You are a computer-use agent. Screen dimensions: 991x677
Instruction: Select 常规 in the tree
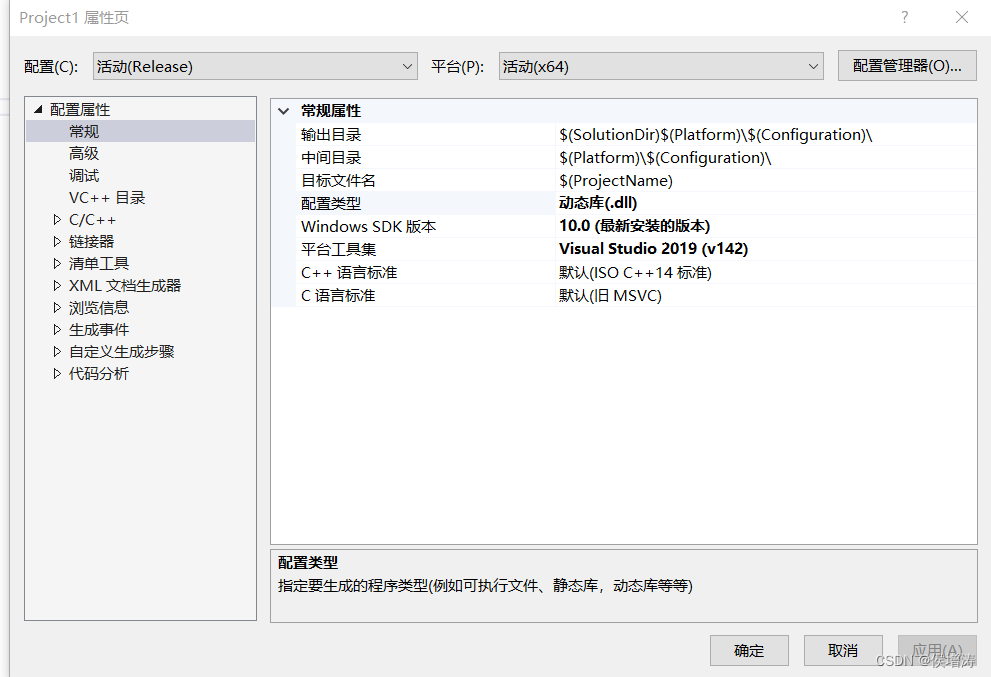pyautogui.click(x=84, y=131)
